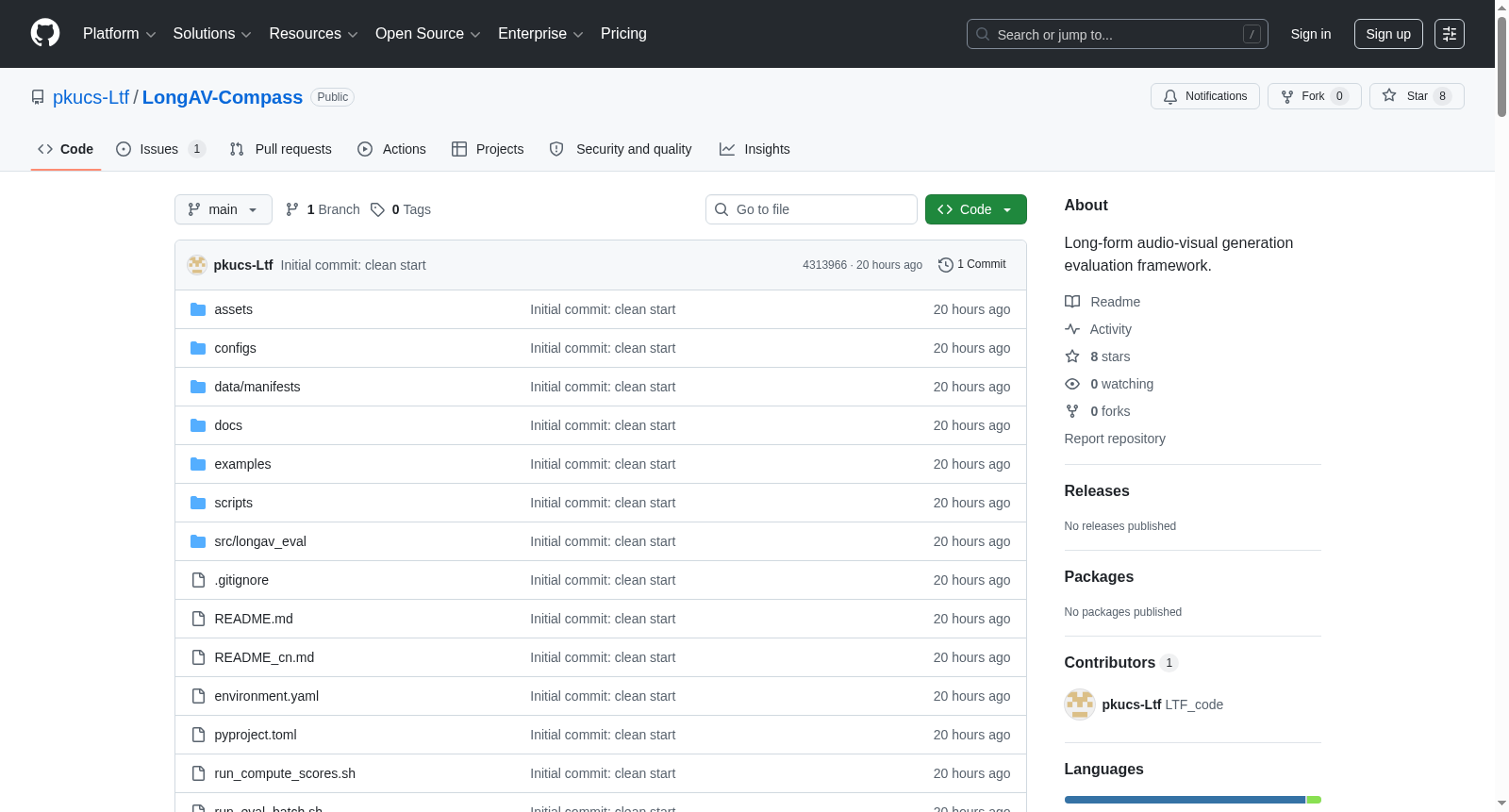Click the pkucs-Ltf contributor avatar

(x=1080, y=704)
